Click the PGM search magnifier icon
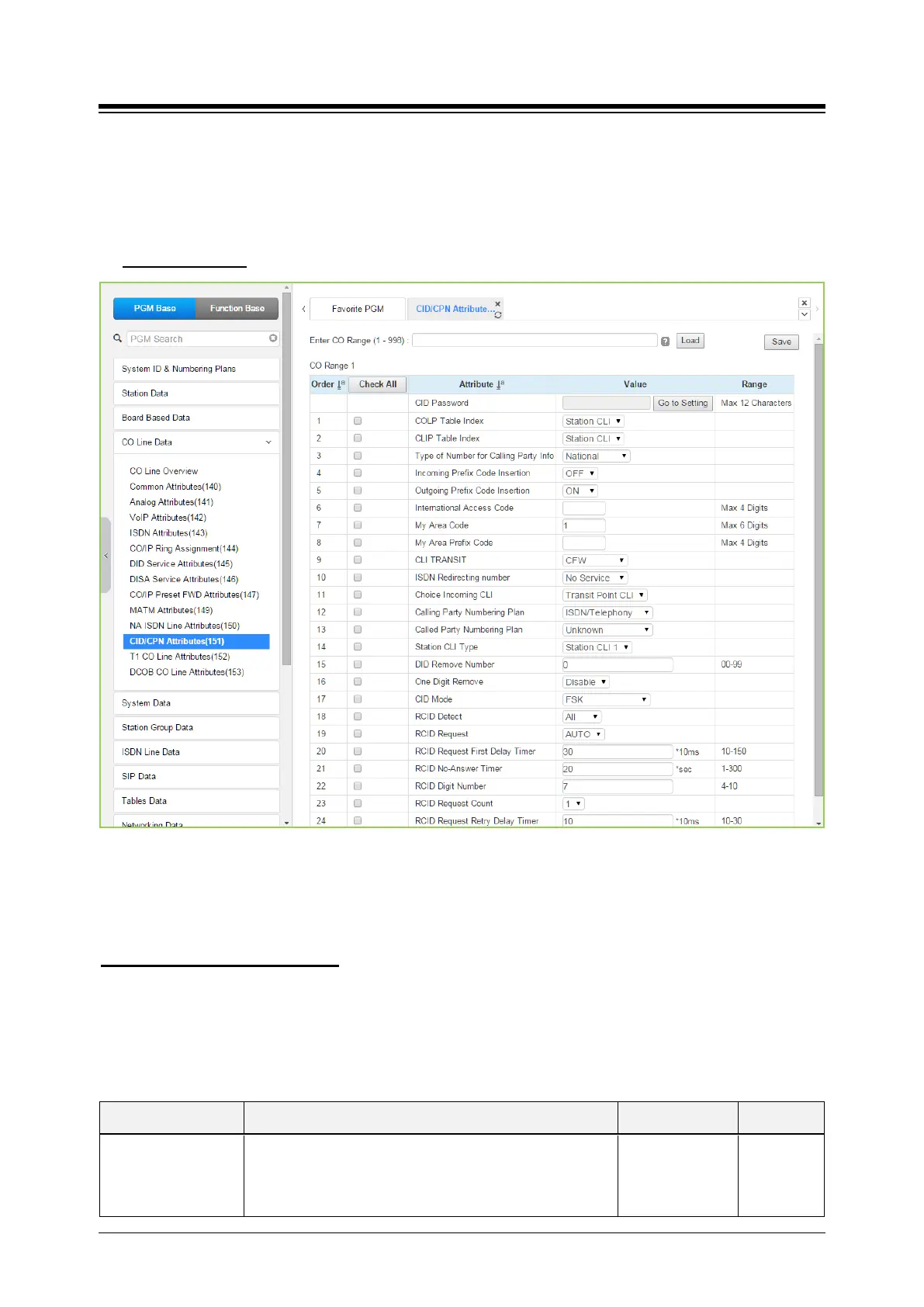This screenshot has width=924, height=1307. click(118, 338)
